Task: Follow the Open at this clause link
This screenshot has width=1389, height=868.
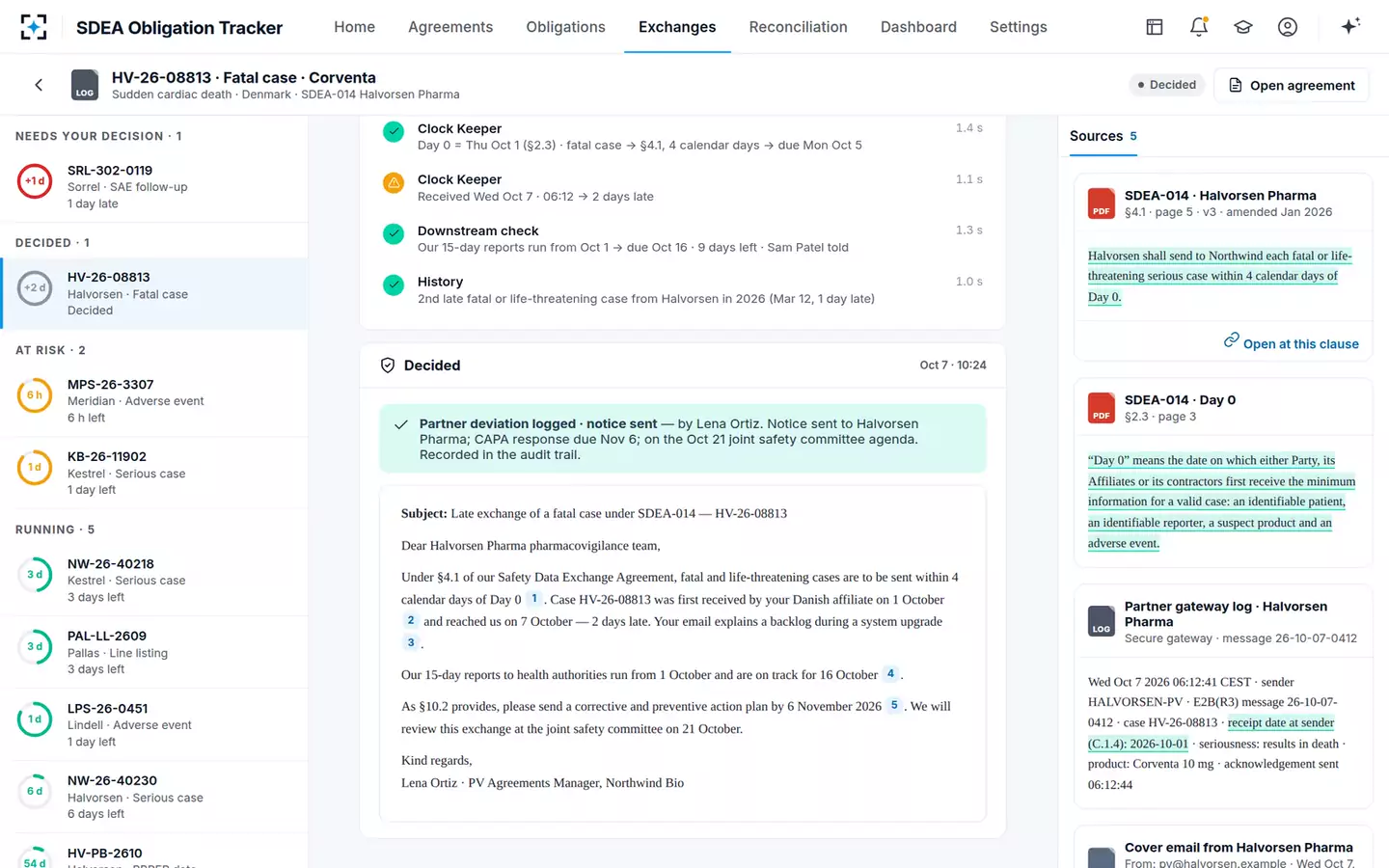Action: pos(1291,343)
